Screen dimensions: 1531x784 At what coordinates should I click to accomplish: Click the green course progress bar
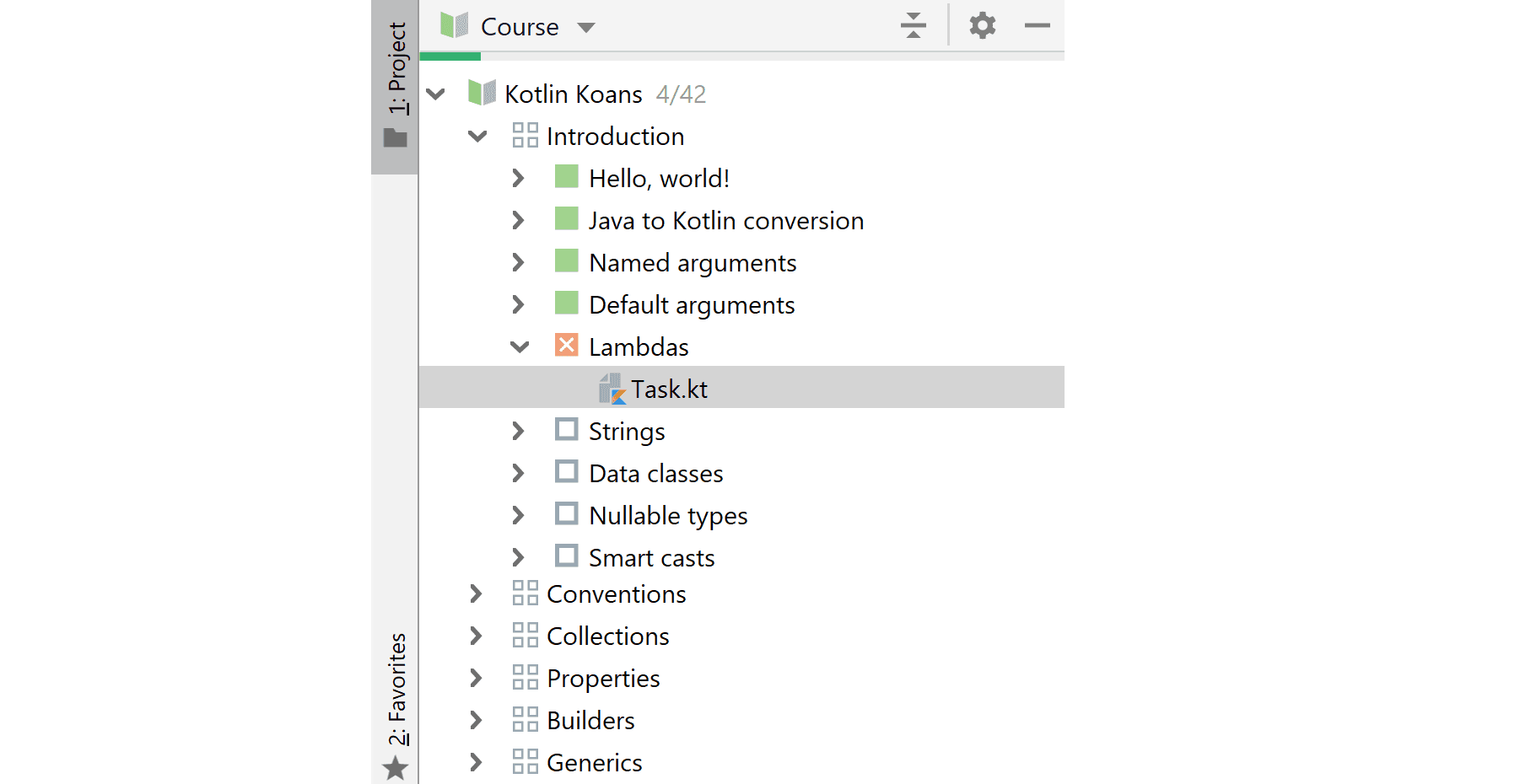450,56
